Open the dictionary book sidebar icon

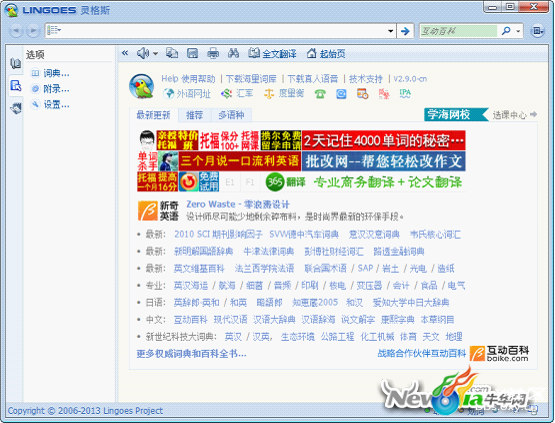click(15, 63)
